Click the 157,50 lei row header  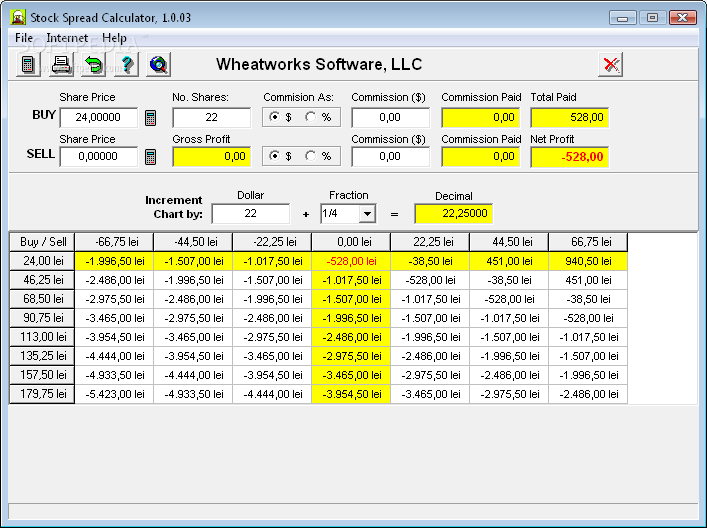click(42, 375)
